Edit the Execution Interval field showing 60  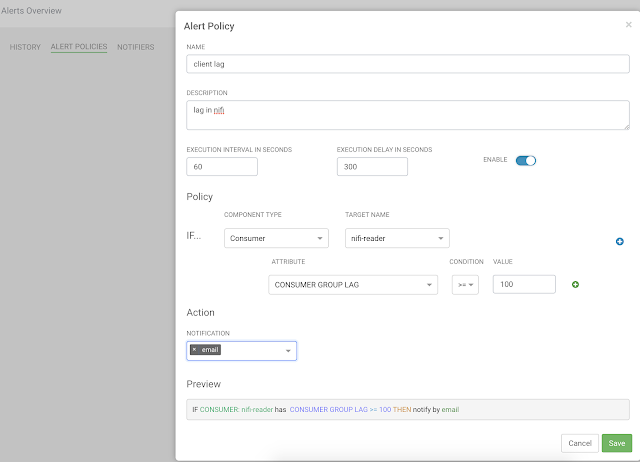(x=222, y=167)
